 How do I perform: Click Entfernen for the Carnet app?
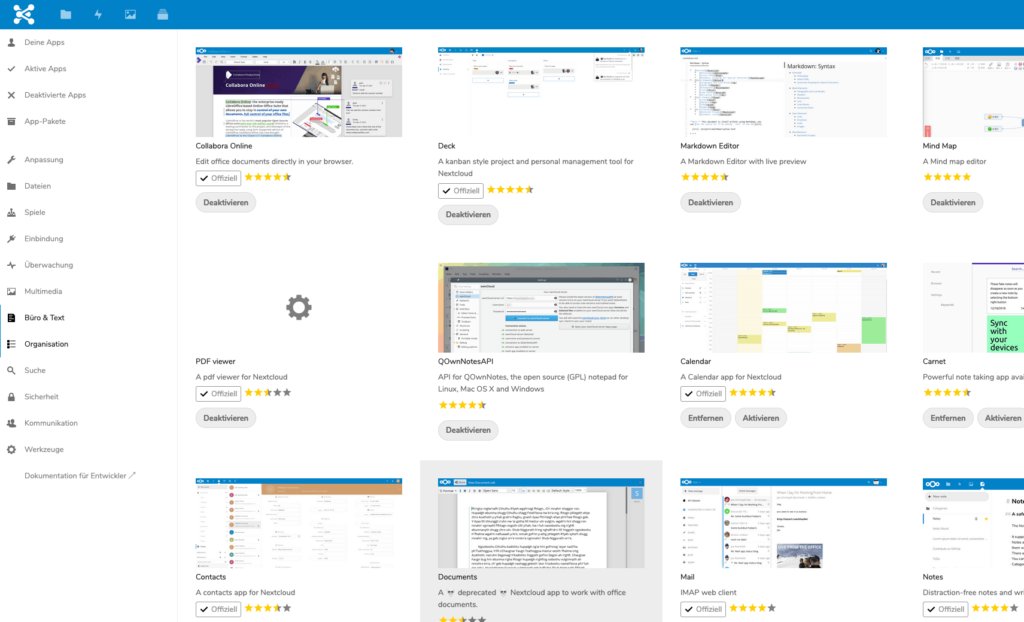pyautogui.click(x=948, y=418)
